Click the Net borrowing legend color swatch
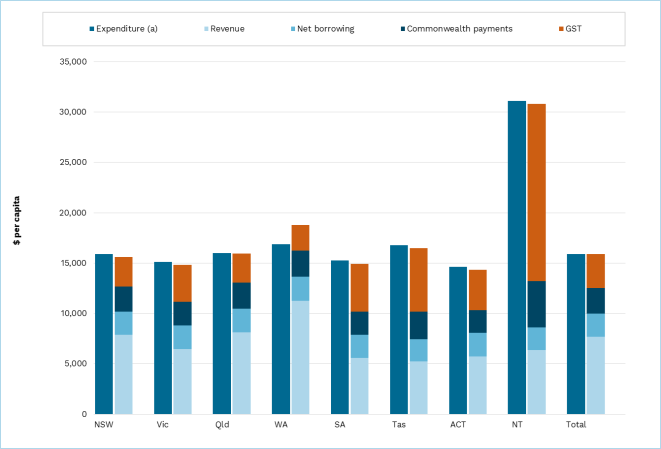 [293, 29]
